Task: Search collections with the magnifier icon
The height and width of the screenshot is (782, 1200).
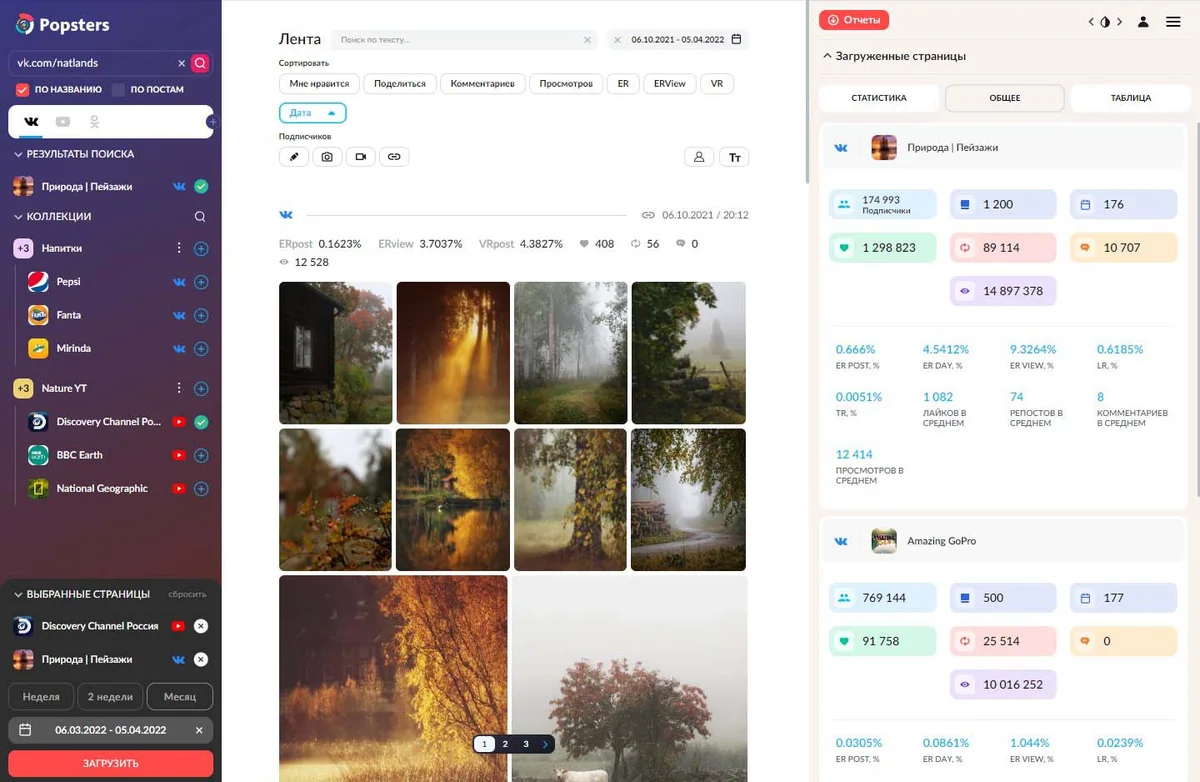Action: [200, 217]
